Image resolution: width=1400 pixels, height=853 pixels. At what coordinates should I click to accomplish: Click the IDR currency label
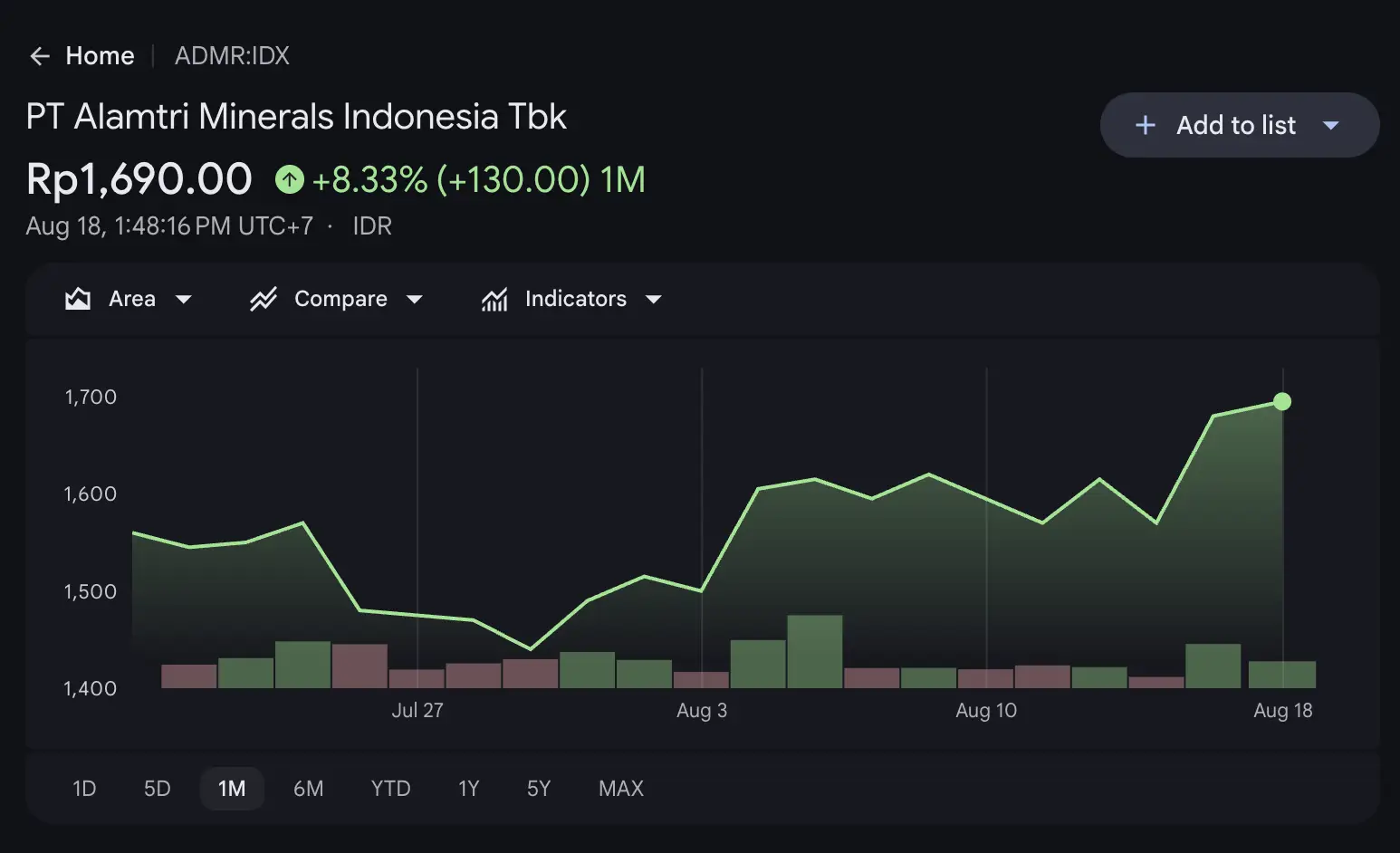pos(372,225)
